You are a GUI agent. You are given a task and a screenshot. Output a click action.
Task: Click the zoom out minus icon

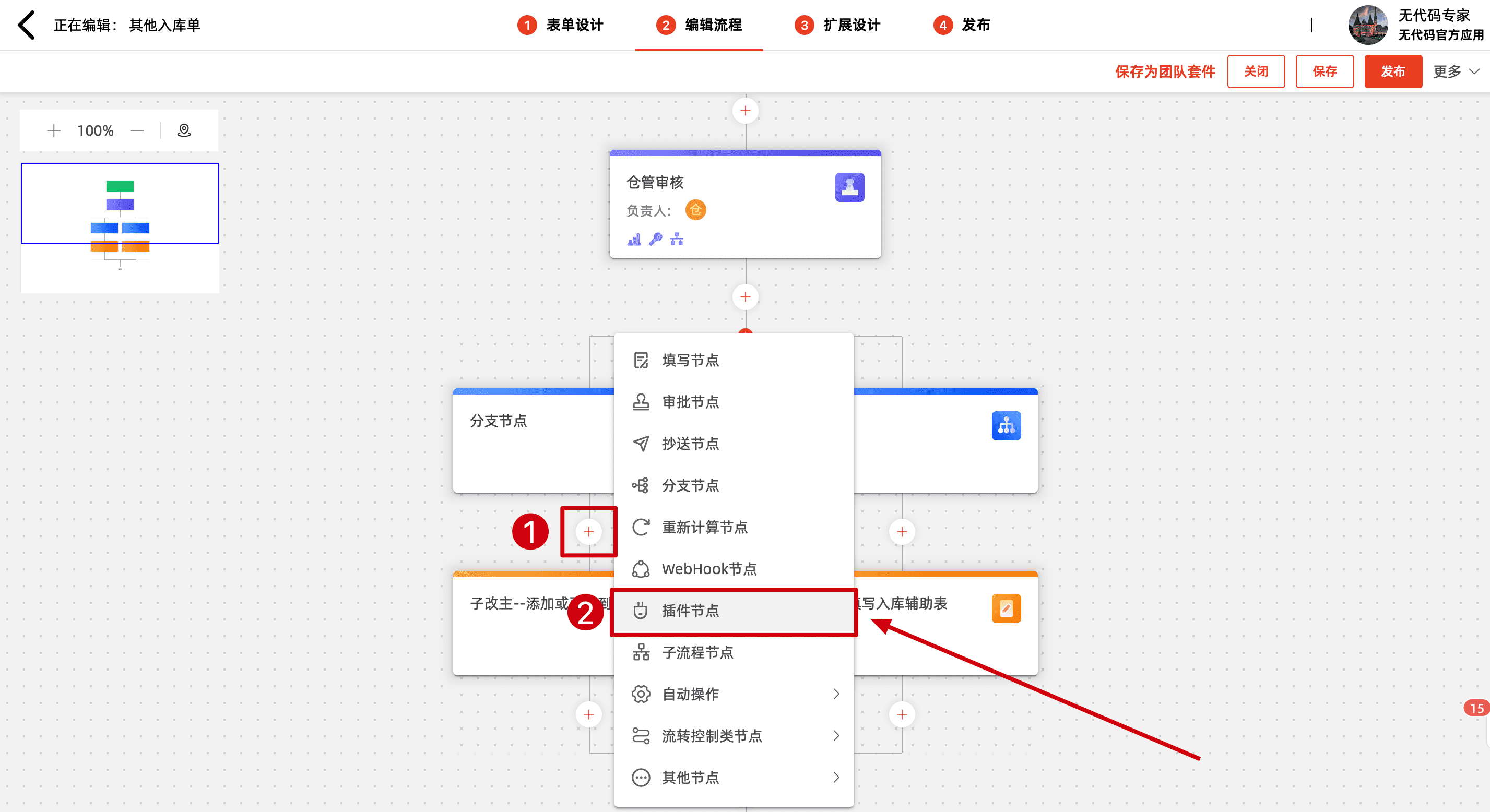coord(137,130)
